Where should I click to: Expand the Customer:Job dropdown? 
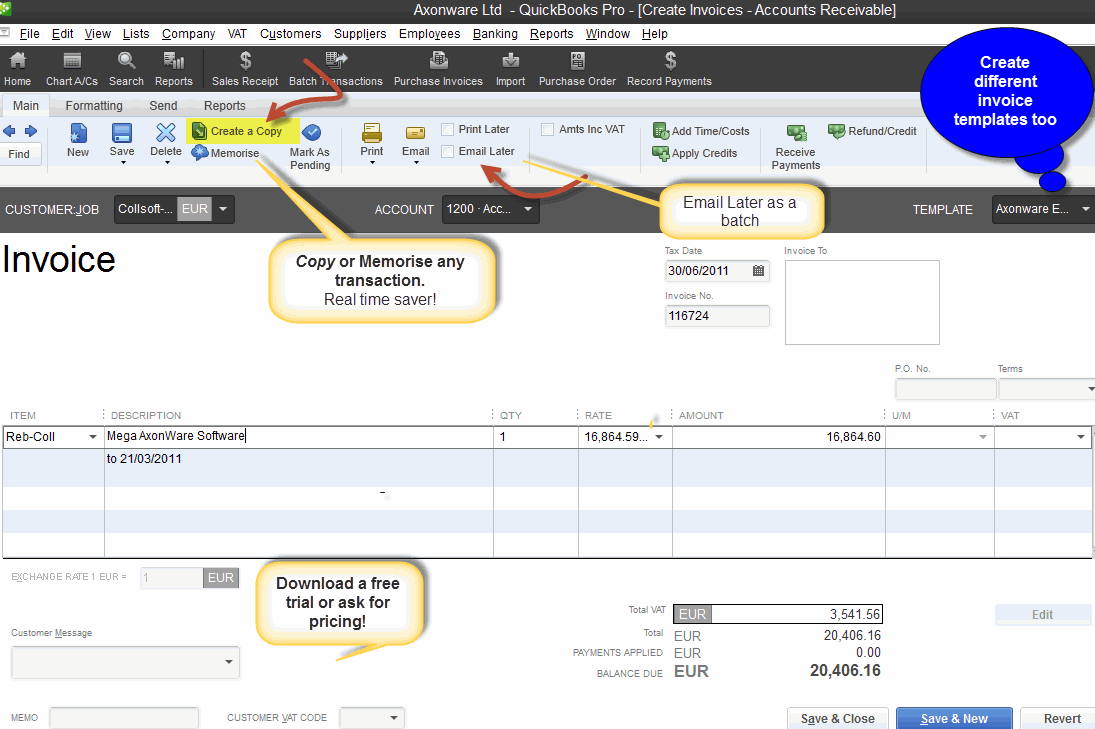pos(223,209)
